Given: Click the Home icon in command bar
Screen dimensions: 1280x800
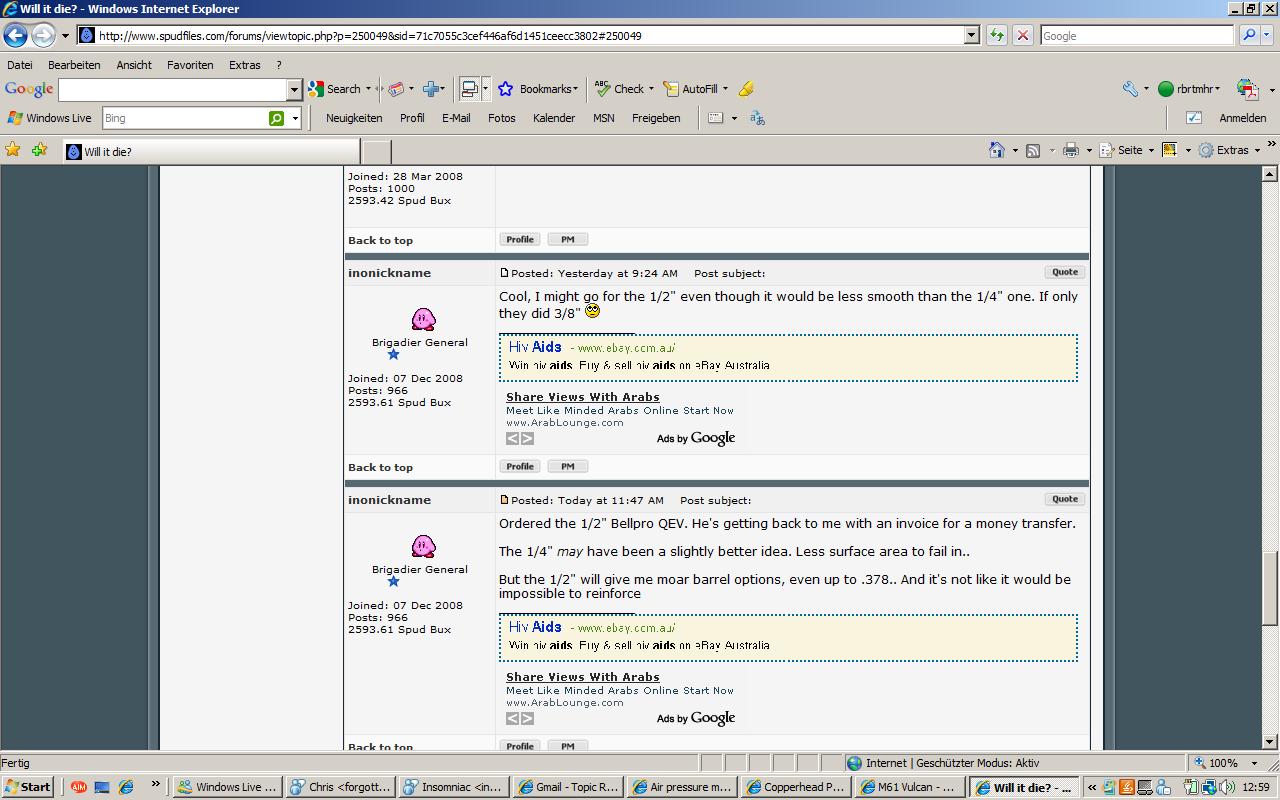Looking at the screenshot, I should [x=996, y=150].
